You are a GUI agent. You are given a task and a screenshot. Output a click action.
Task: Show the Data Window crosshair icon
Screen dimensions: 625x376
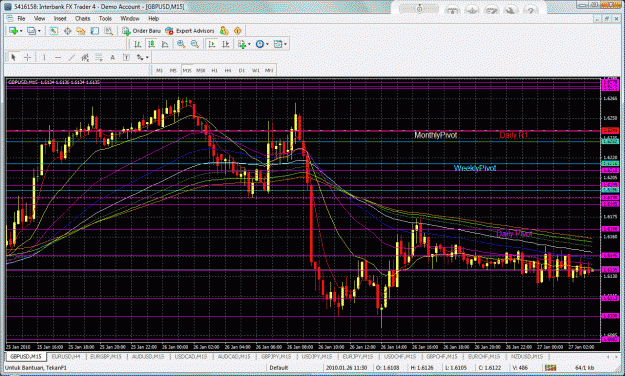coord(67,31)
